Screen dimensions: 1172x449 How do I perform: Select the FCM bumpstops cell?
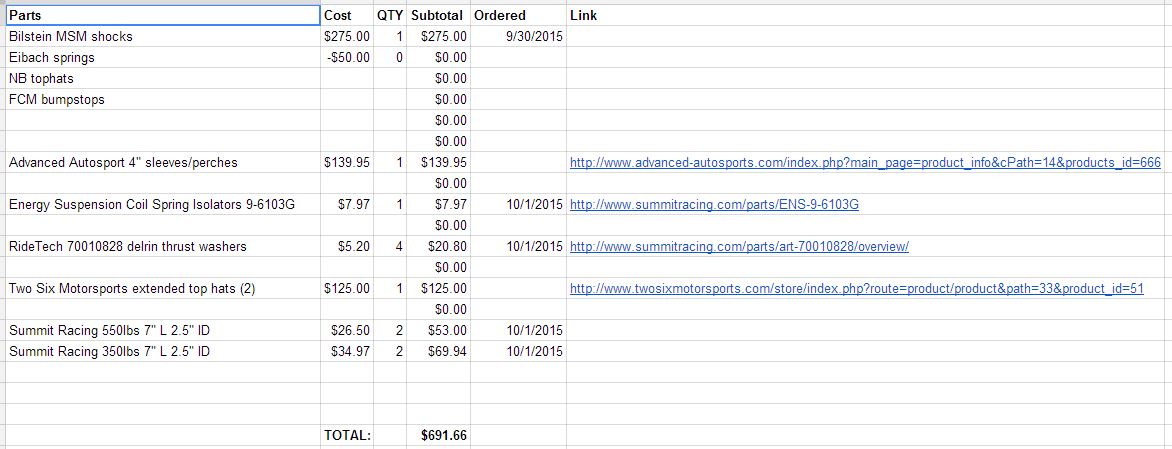click(x=162, y=99)
